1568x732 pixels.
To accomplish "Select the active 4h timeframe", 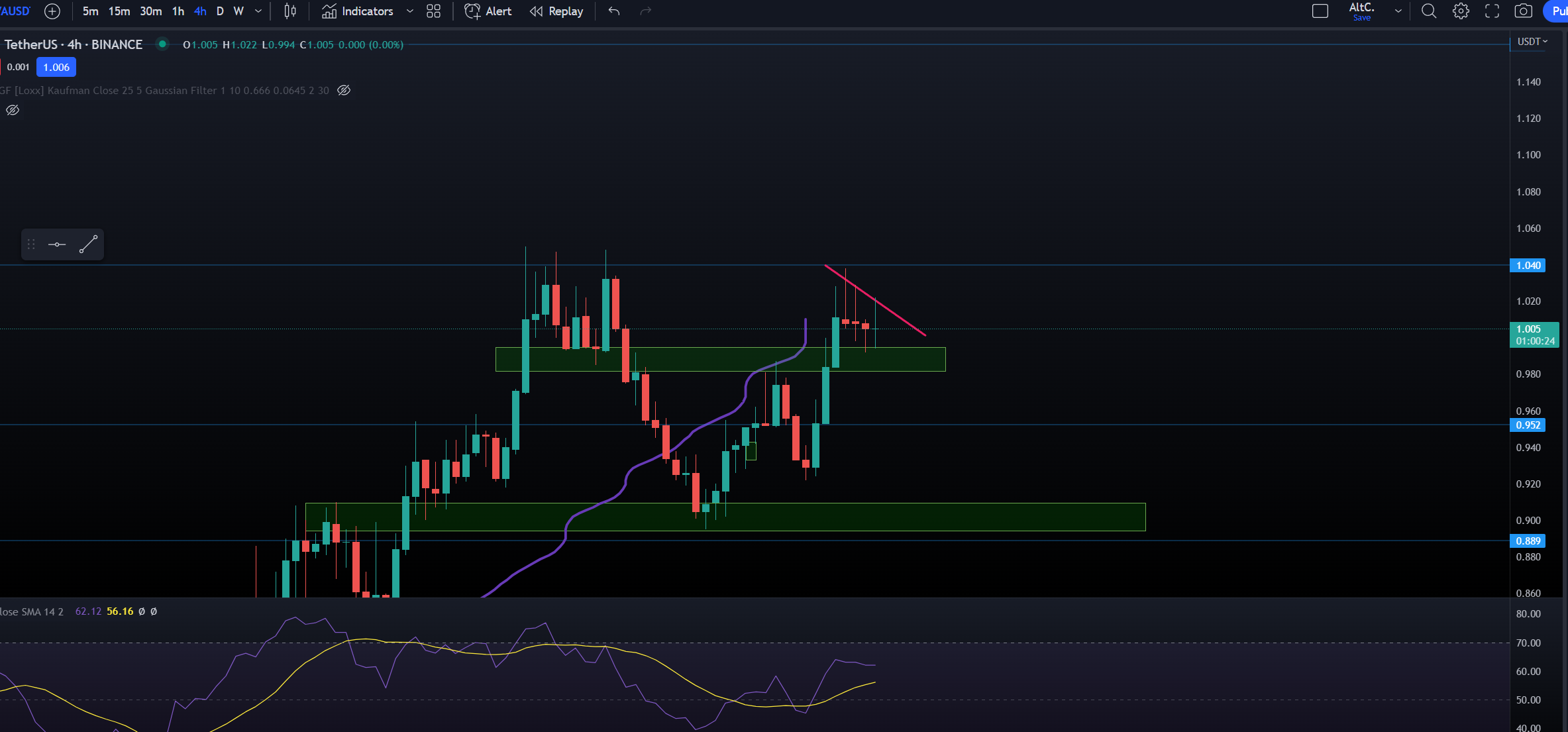I will 200,11.
